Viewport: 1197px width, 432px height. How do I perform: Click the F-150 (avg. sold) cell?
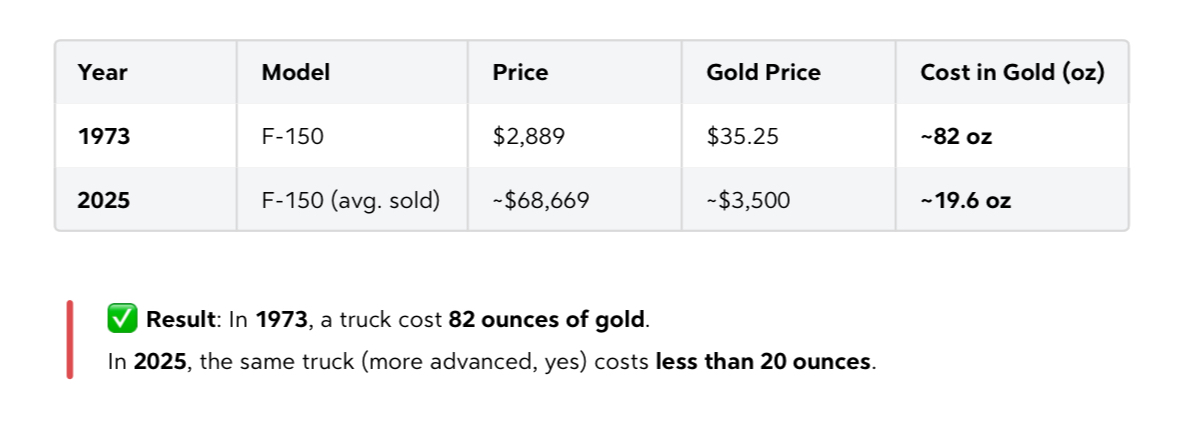tap(350, 200)
